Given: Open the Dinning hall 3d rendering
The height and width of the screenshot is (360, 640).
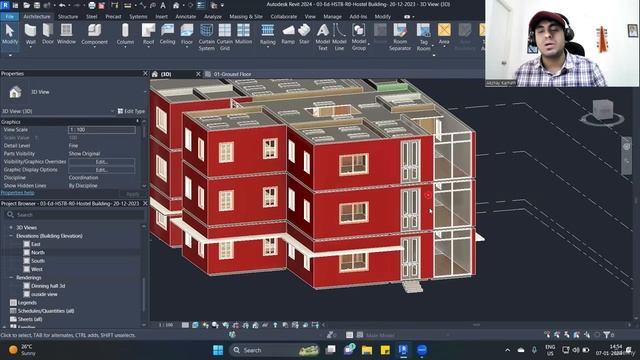Looking at the screenshot, I should pos(48,286).
